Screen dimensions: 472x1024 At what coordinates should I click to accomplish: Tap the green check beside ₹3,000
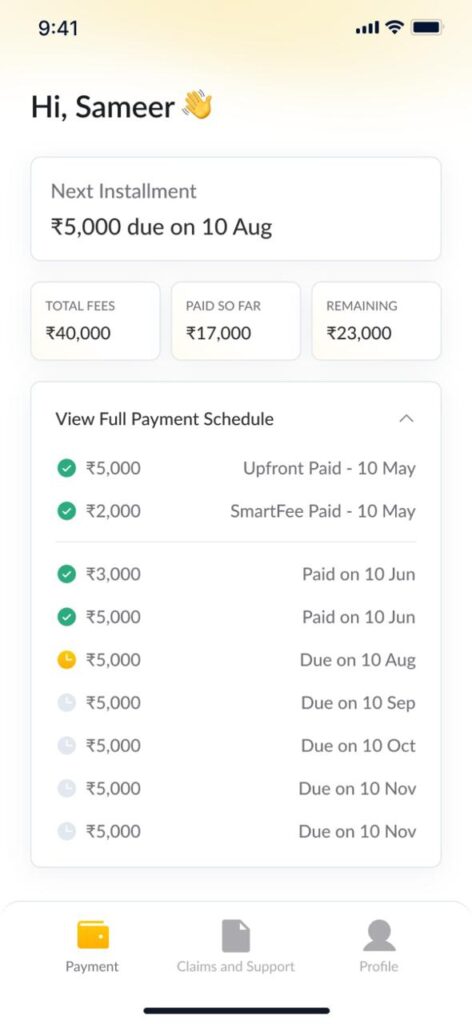pyautogui.click(x=67, y=575)
